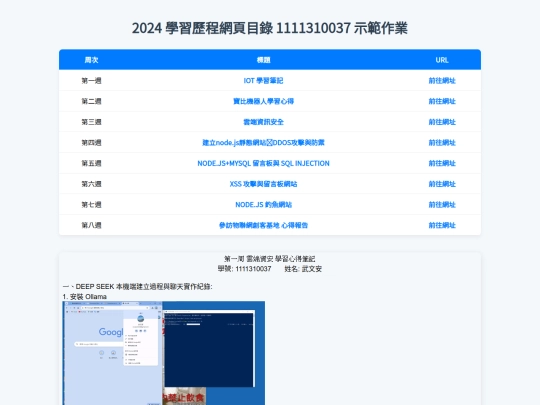Viewport: 540px width, 405px height.
Task: Select the 第二週 cell
Action: pos(91,101)
